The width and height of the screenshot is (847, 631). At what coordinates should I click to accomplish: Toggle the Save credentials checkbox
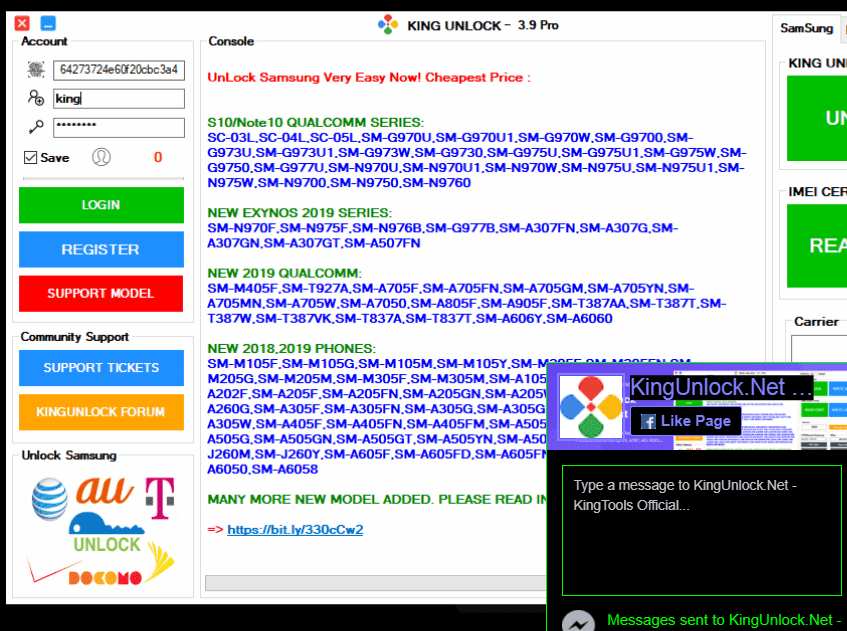30,157
